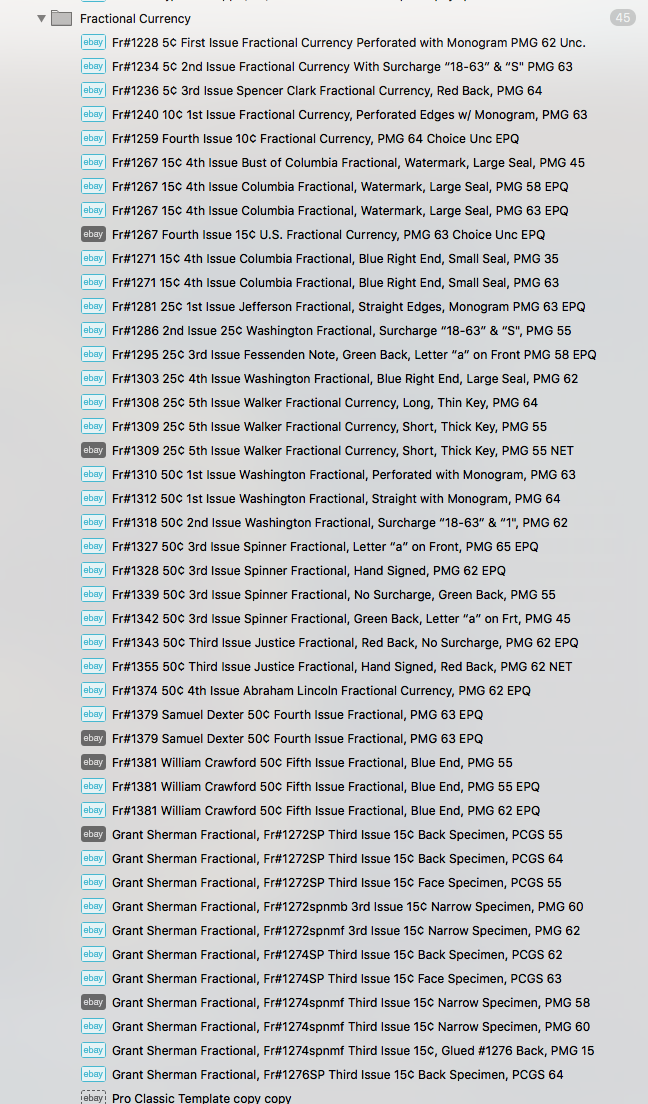Click dark ebay icon for Fr#1272SP Back Specimen PCGS 55

93,834
